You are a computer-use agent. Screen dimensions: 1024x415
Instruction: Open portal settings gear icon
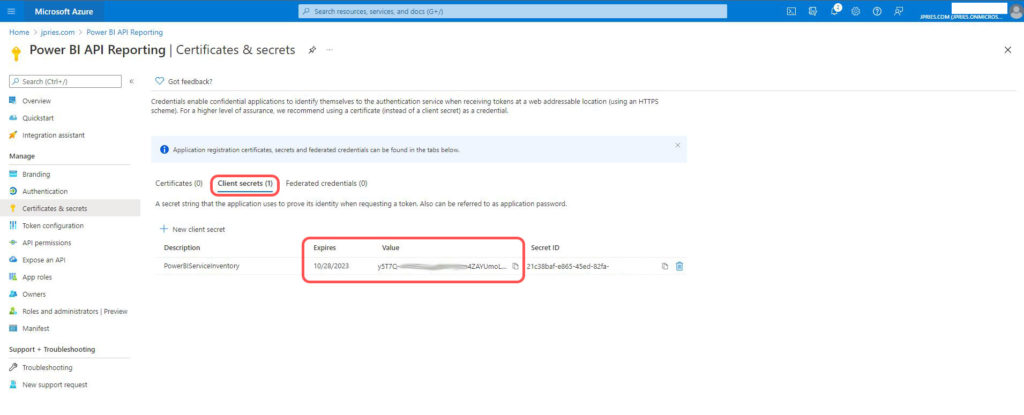pos(855,11)
